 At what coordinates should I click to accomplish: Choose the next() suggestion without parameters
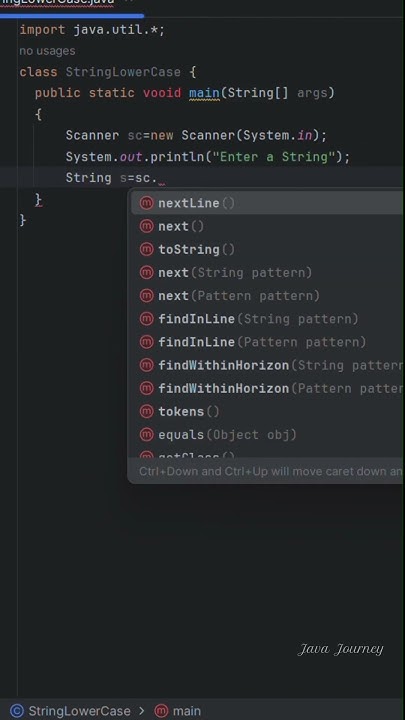click(x=267, y=226)
